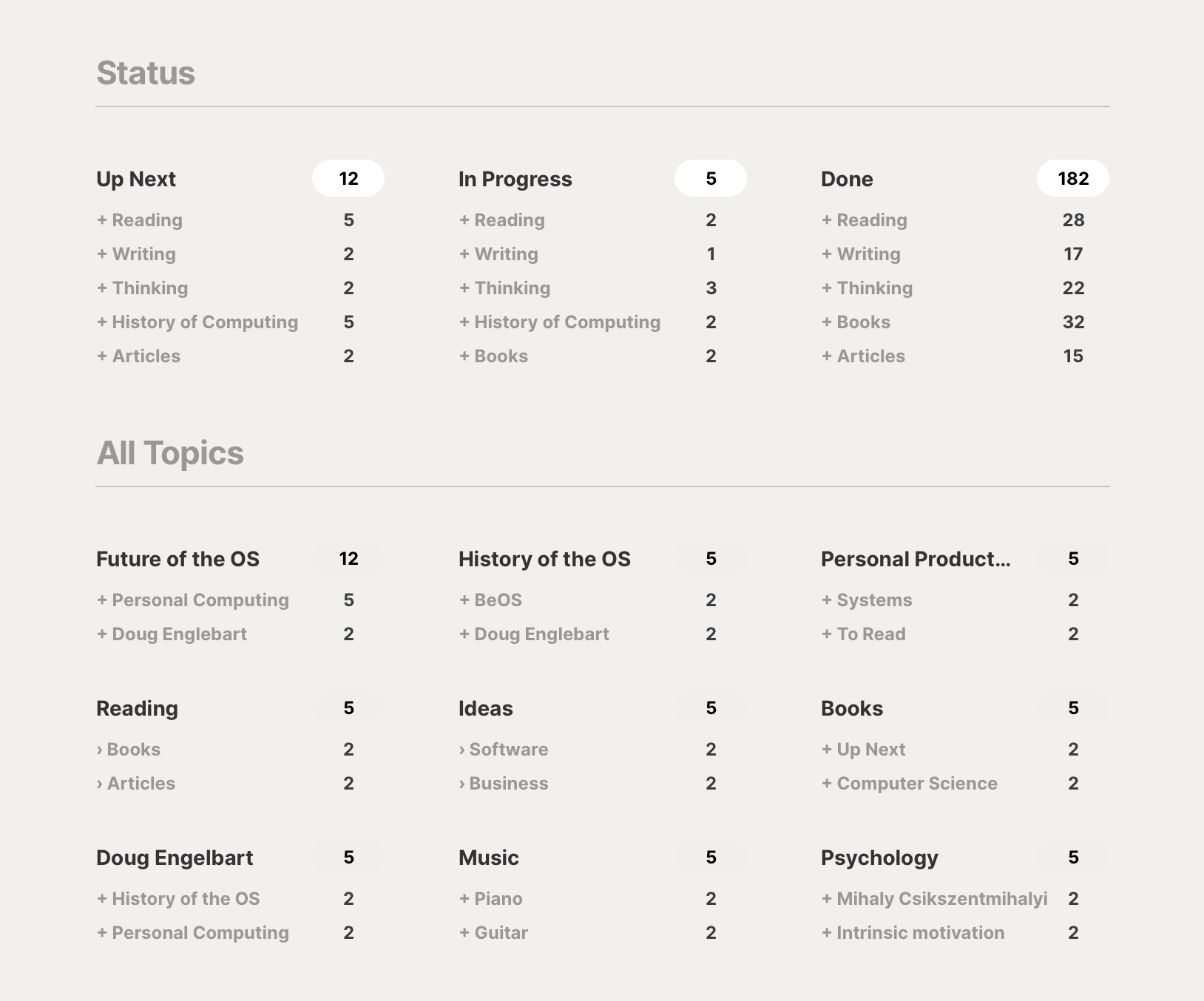Click Future of the OS count 12
The width and height of the screenshot is (1204, 1001).
(x=348, y=558)
